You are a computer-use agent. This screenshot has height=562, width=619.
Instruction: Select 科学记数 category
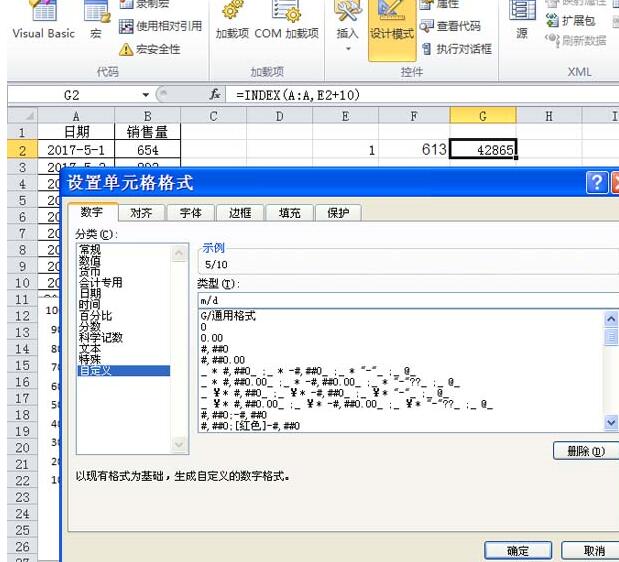(x=101, y=337)
